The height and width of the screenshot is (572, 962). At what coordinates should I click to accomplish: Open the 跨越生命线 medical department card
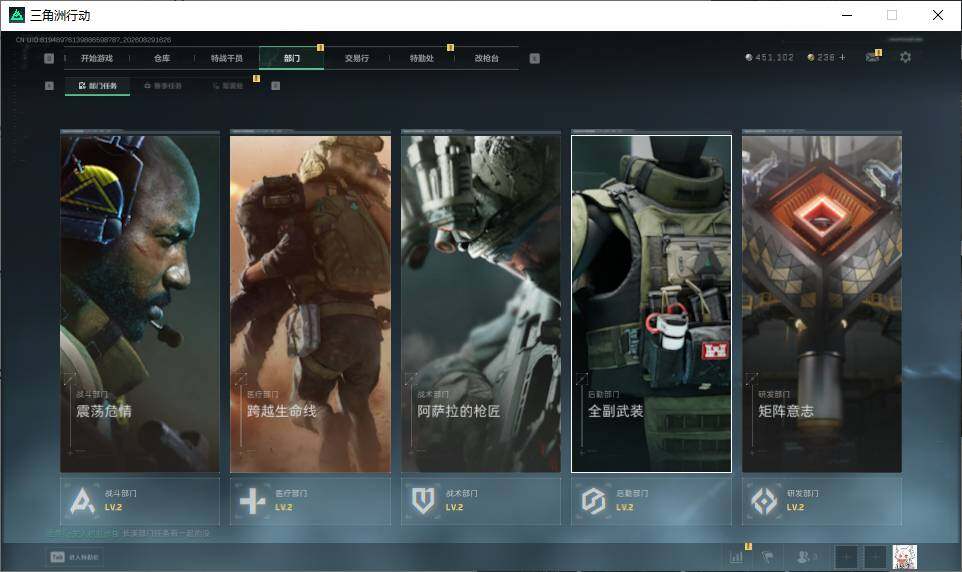(310, 304)
